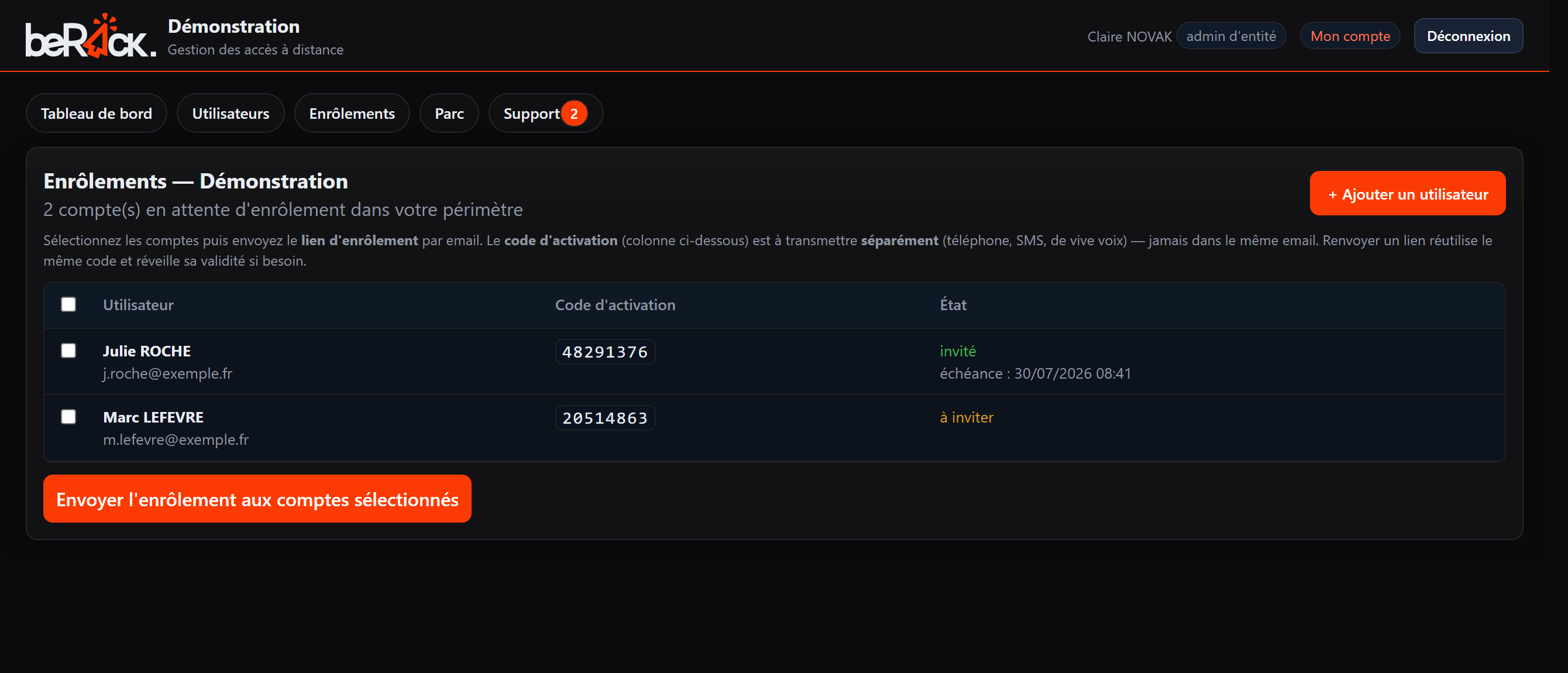Click the Support notification badge 2

pos(574,114)
